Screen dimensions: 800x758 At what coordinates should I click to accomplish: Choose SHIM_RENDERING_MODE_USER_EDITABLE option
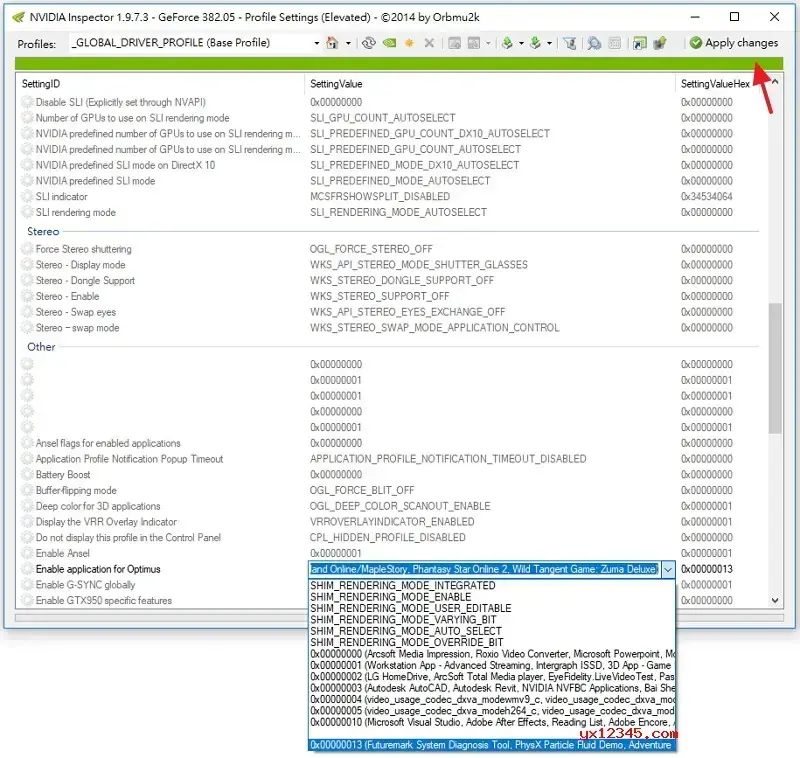click(492, 608)
